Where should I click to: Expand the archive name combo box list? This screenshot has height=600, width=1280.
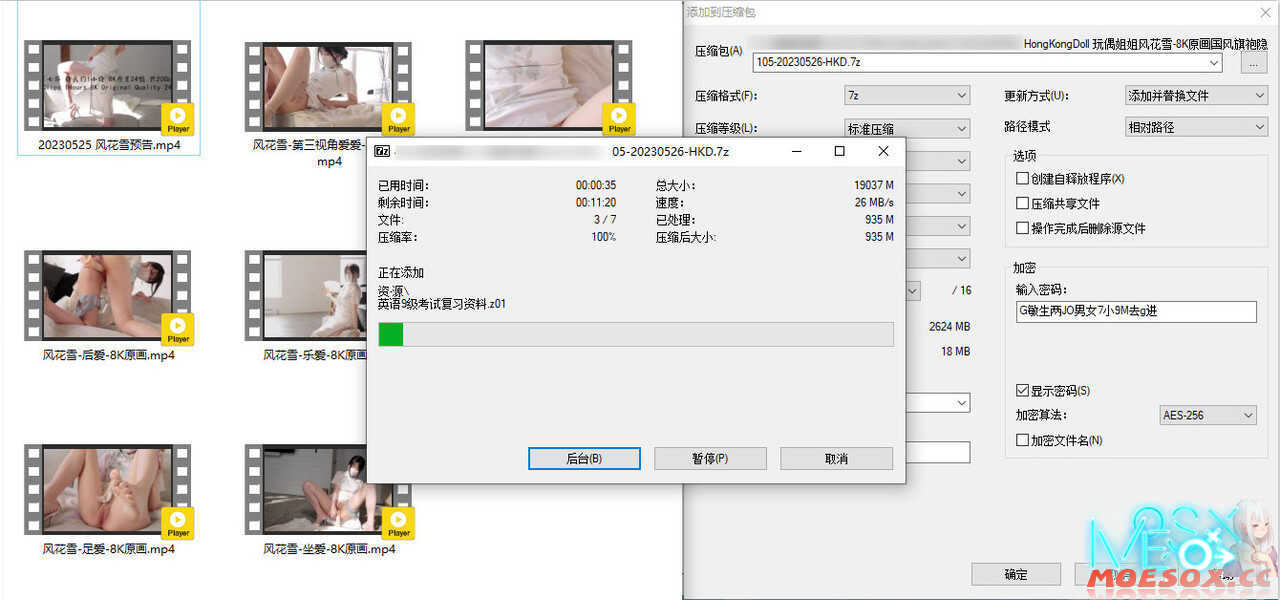pyautogui.click(x=1214, y=62)
